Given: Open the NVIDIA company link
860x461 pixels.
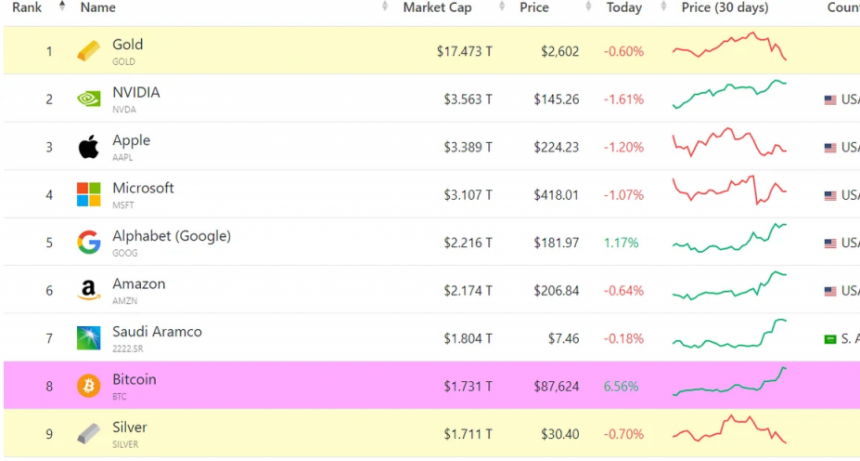Looking at the screenshot, I should tap(136, 92).
